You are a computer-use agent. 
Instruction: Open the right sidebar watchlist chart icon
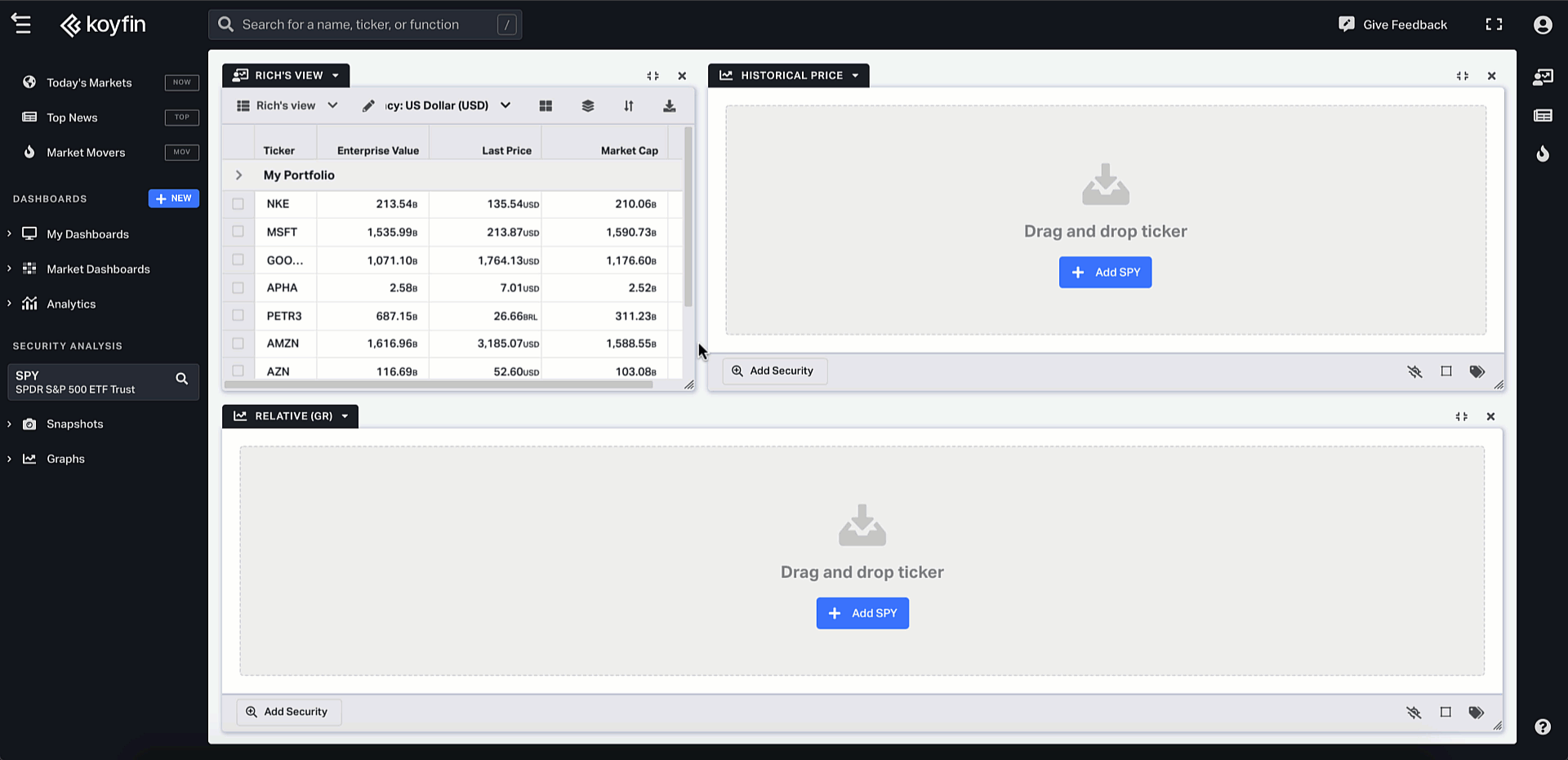click(1543, 77)
